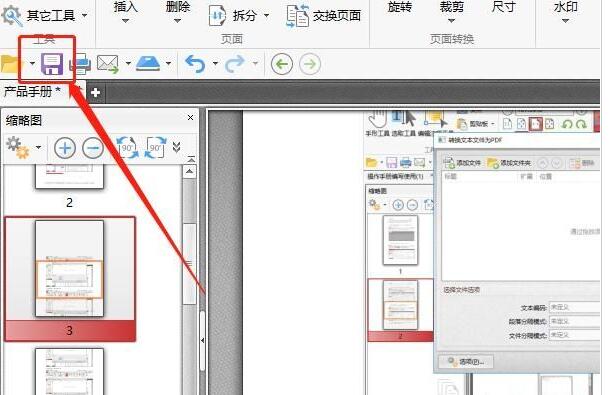Open the 裁剪 crop pages menu
Screen dimensions: 610x395
point(451,12)
